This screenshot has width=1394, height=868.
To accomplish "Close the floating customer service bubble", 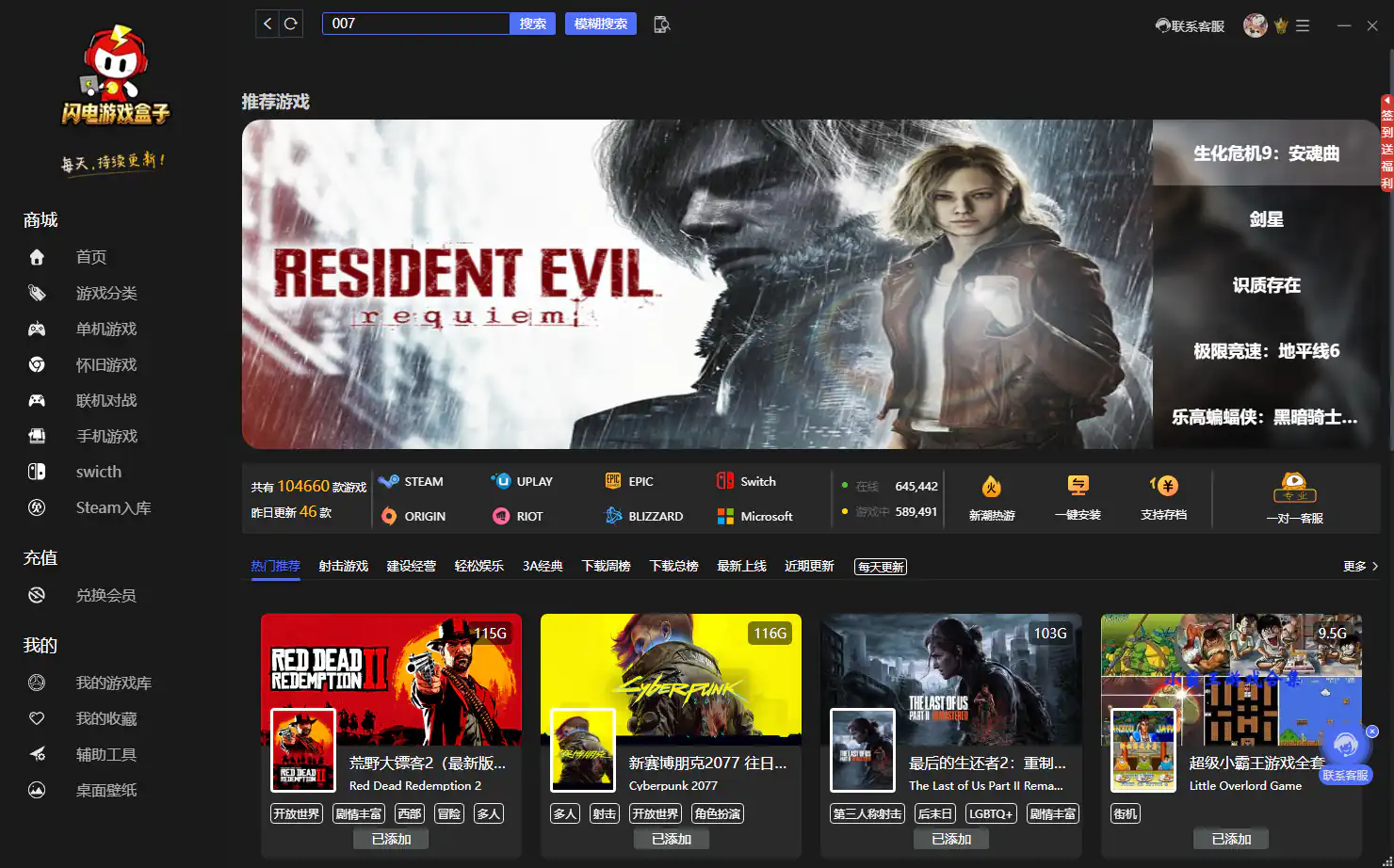I will click(x=1372, y=731).
